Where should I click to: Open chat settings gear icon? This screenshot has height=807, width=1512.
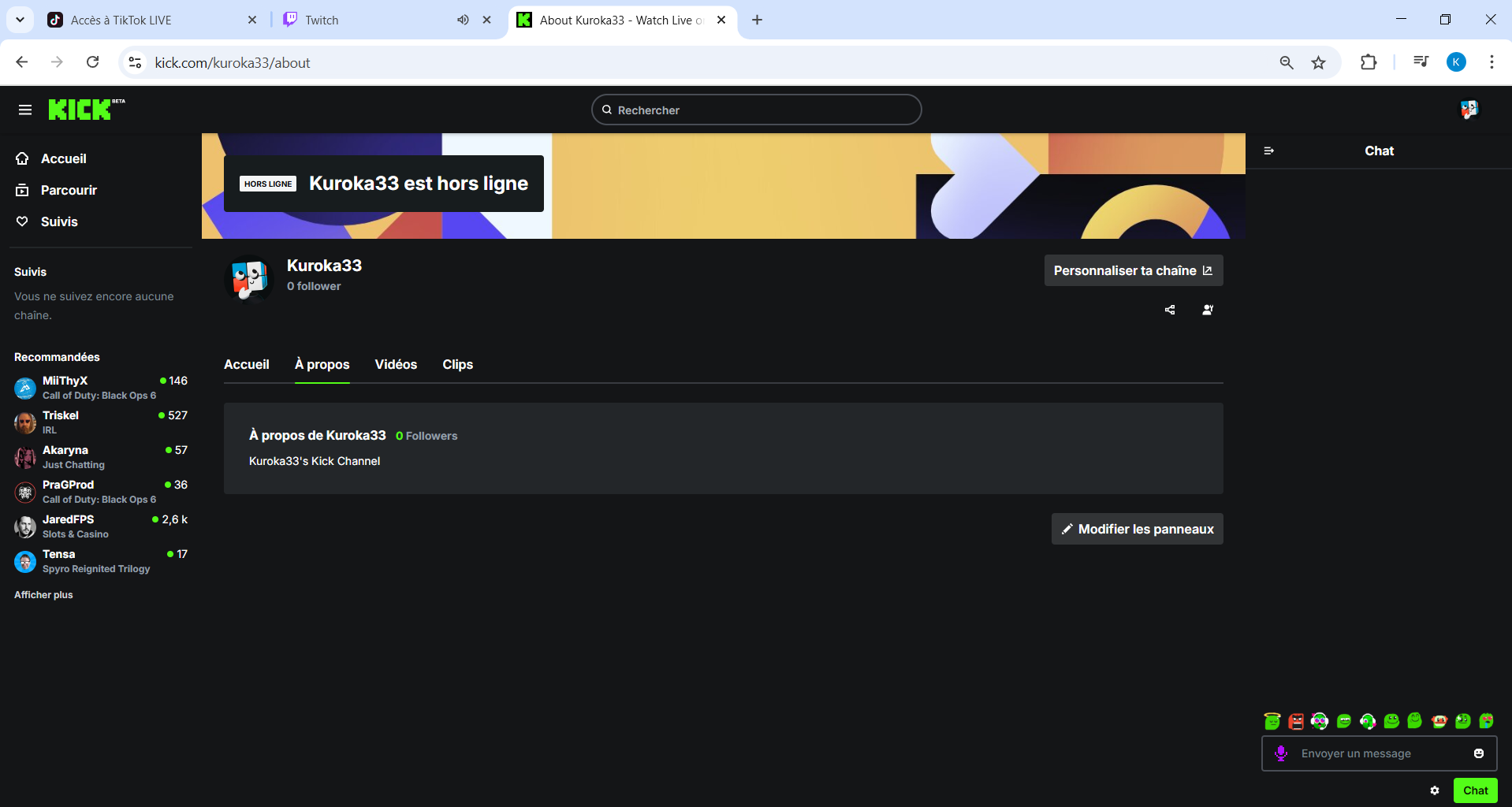tap(1435, 790)
